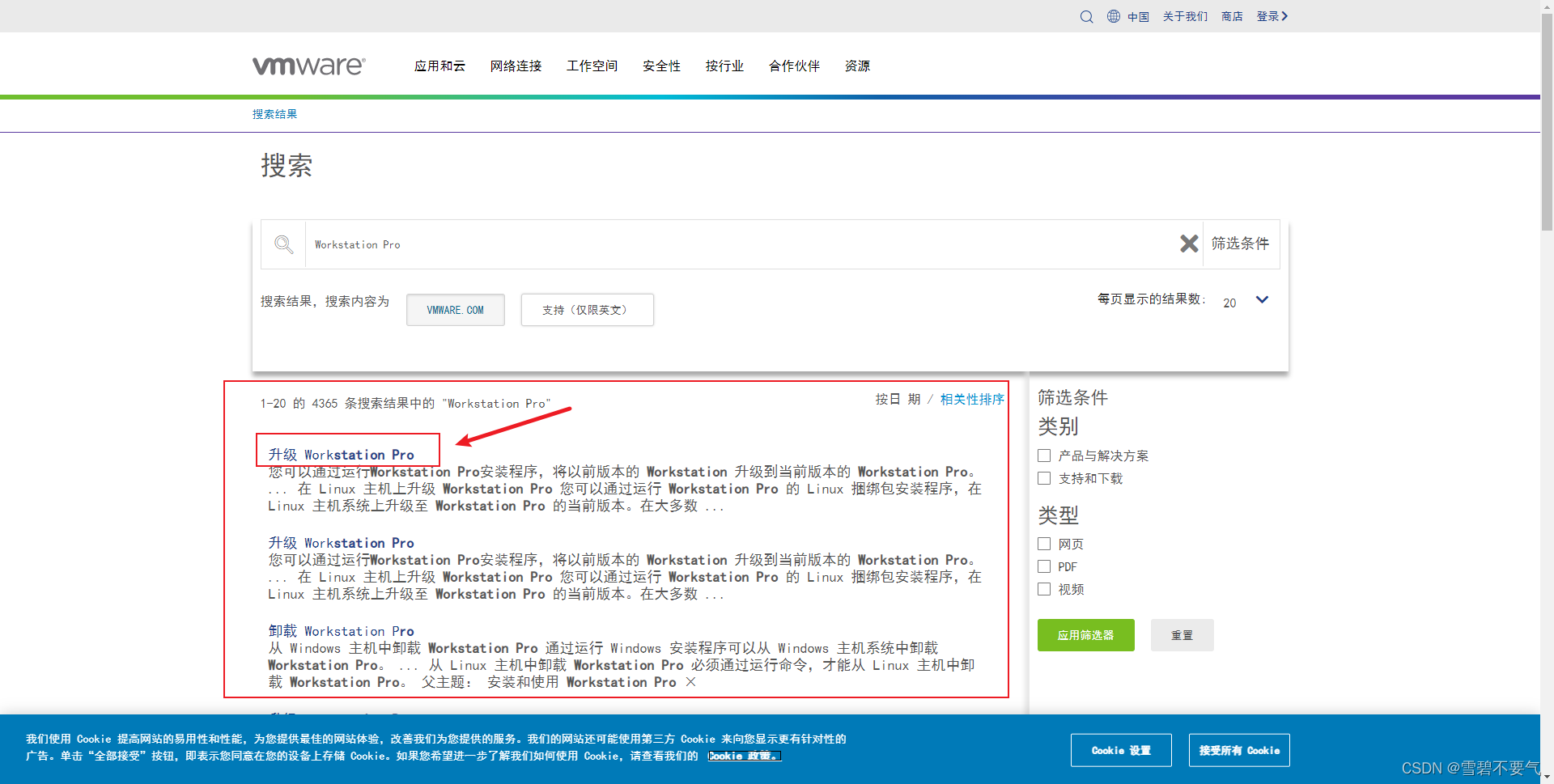The image size is (1554, 784).
Task: Open the Cookie 政策 link
Action: [745, 756]
